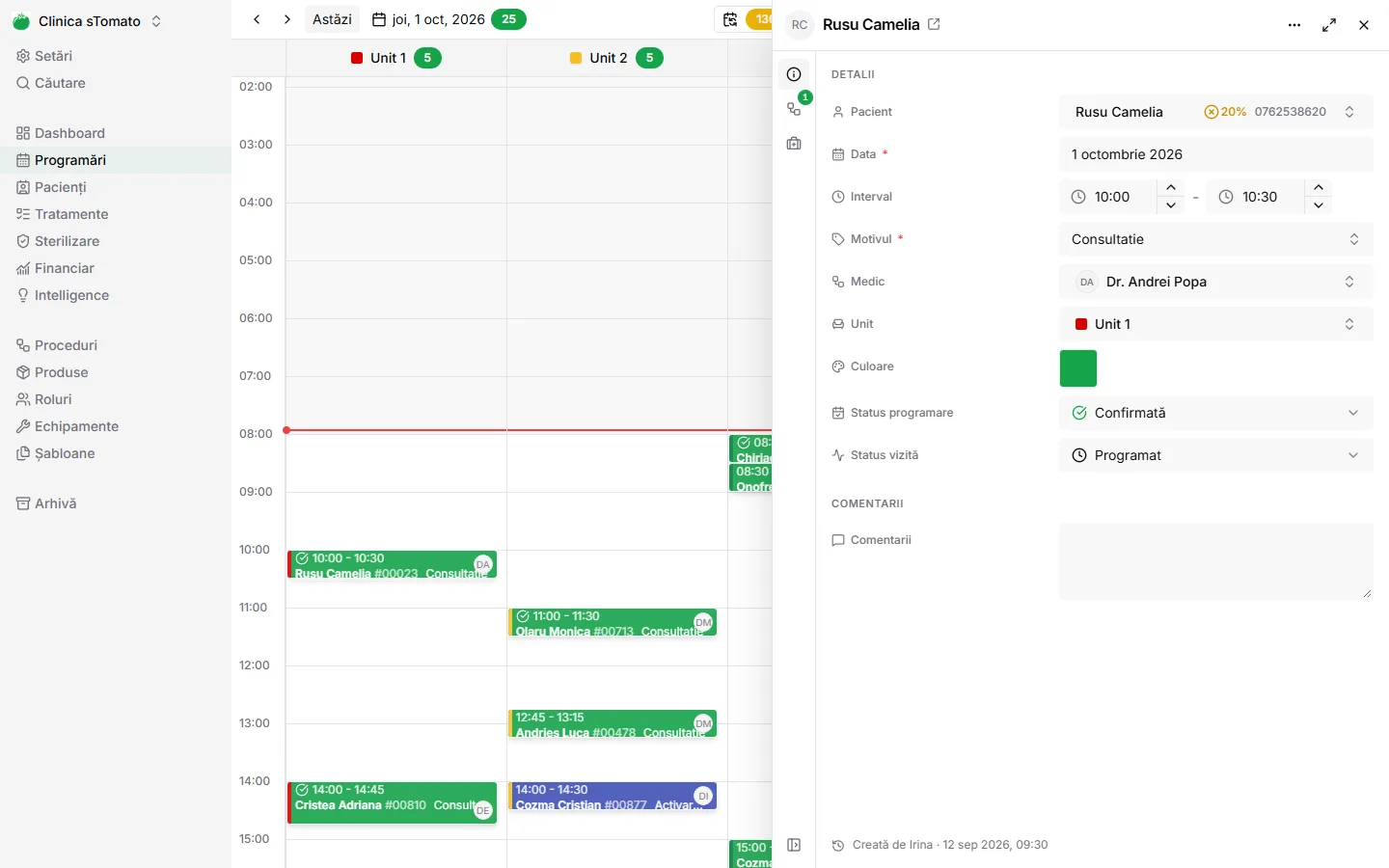Open Andries Luca 12:45 appointment
Viewport: 1389px width, 868px height.
point(613,724)
